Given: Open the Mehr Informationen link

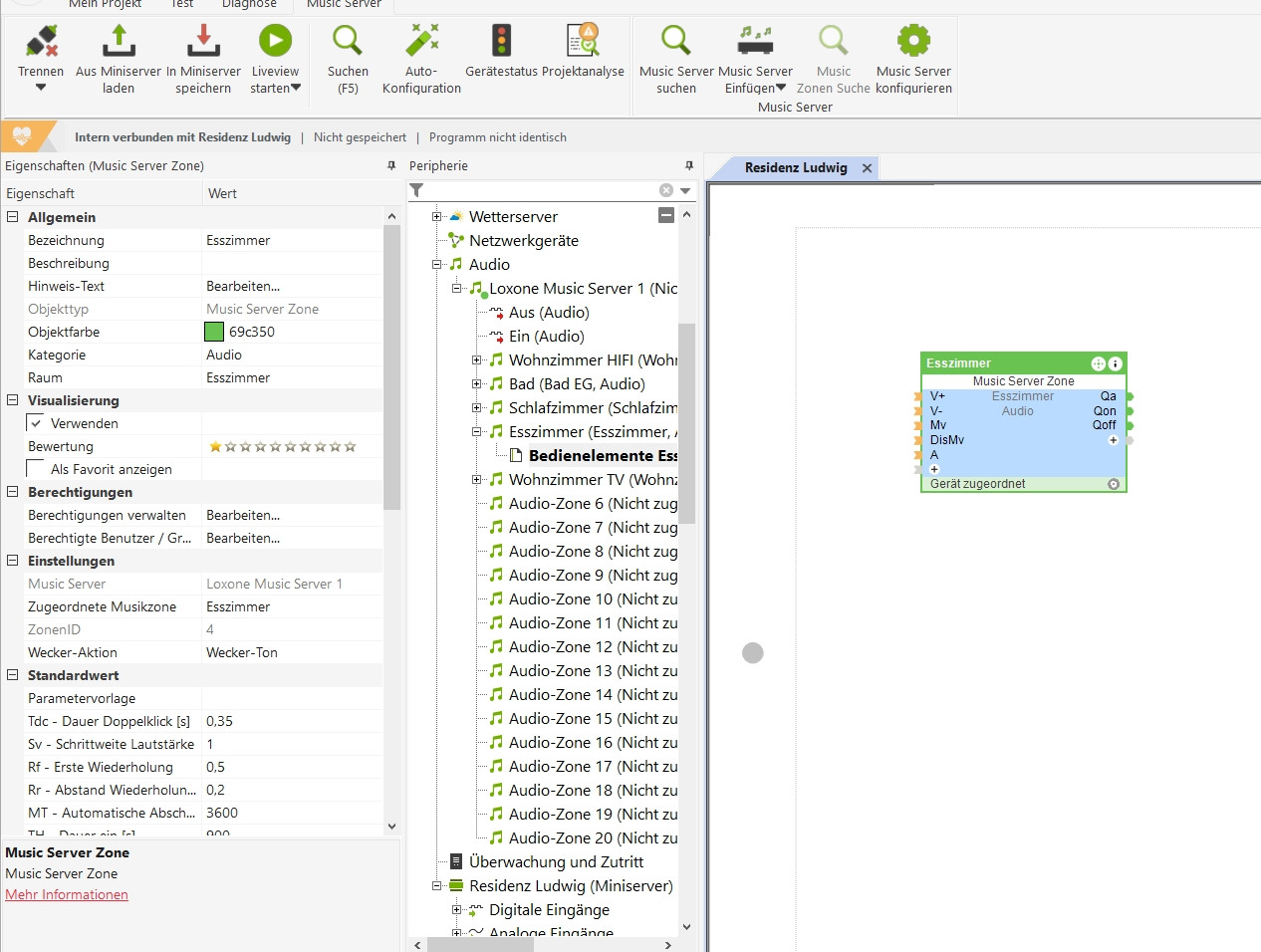Looking at the screenshot, I should (67, 894).
